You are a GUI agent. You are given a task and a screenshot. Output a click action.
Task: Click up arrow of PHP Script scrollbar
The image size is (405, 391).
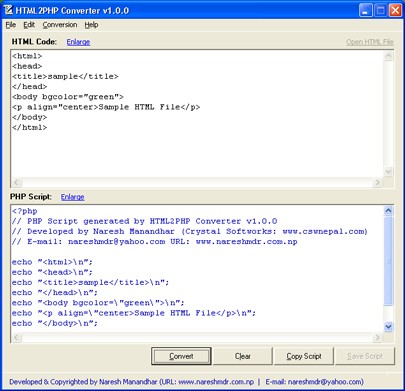388,211
